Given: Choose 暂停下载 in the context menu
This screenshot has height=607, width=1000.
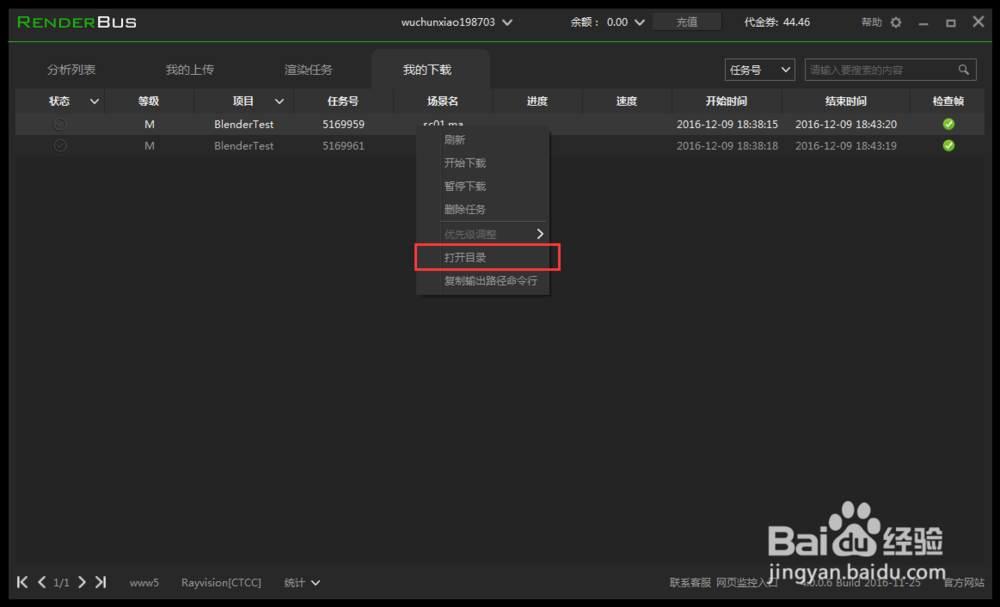Looking at the screenshot, I should point(465,186).
